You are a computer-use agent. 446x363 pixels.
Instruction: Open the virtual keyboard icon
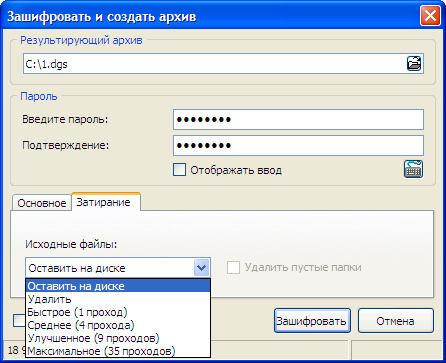(x=413, y=169)
